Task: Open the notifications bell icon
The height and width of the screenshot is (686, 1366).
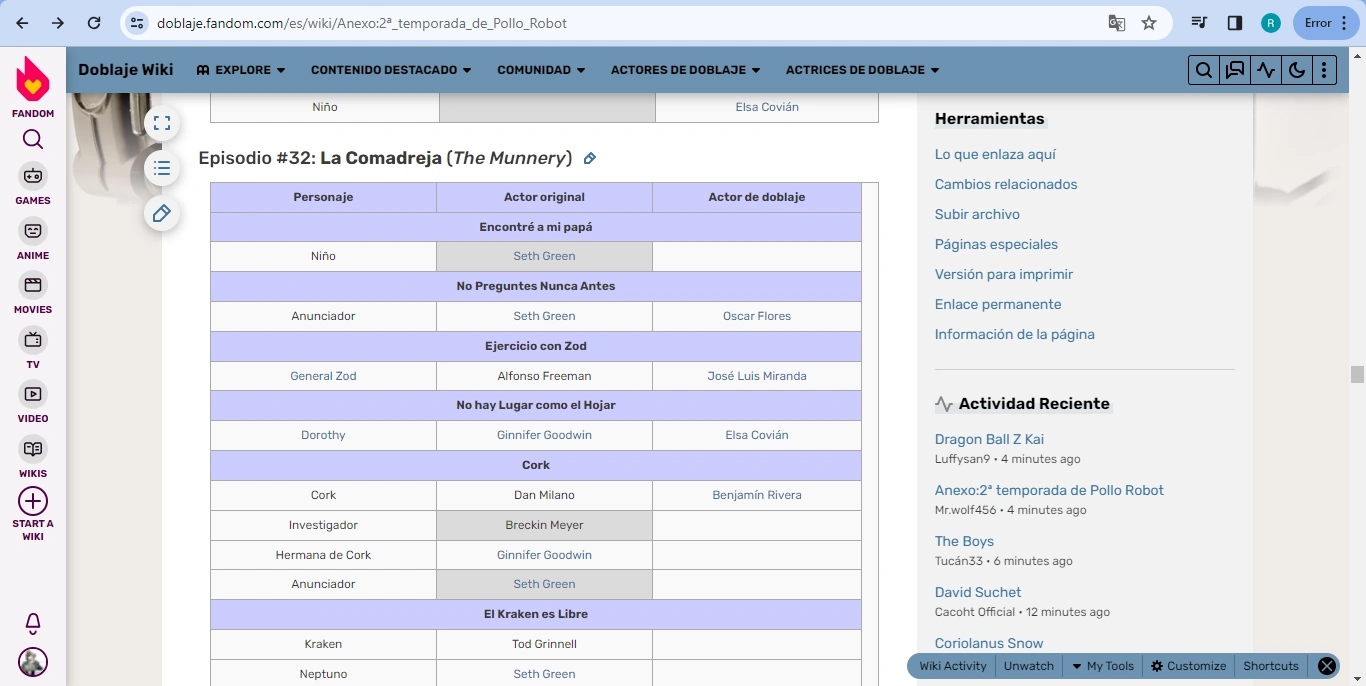Action: (x=33, y=624)
